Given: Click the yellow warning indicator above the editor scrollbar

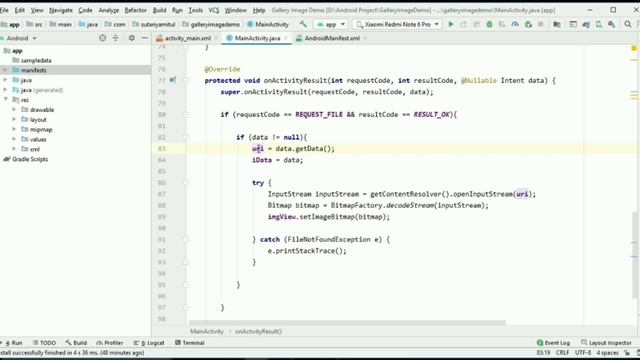Looking at the screenshot, I should tap(634, 49).
